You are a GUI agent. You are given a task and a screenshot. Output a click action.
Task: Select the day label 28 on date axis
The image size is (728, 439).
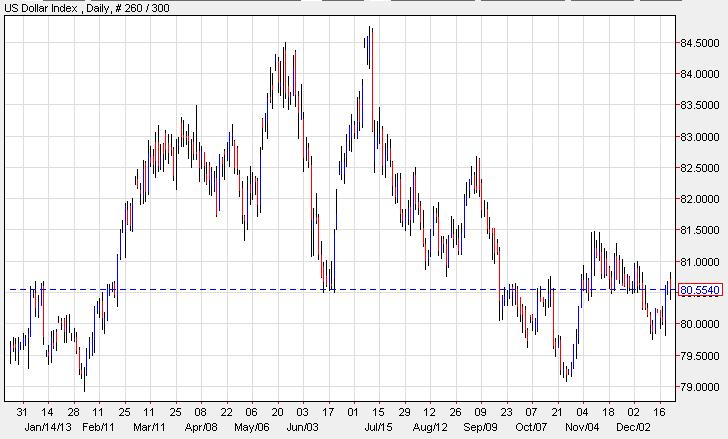(73, 412)
